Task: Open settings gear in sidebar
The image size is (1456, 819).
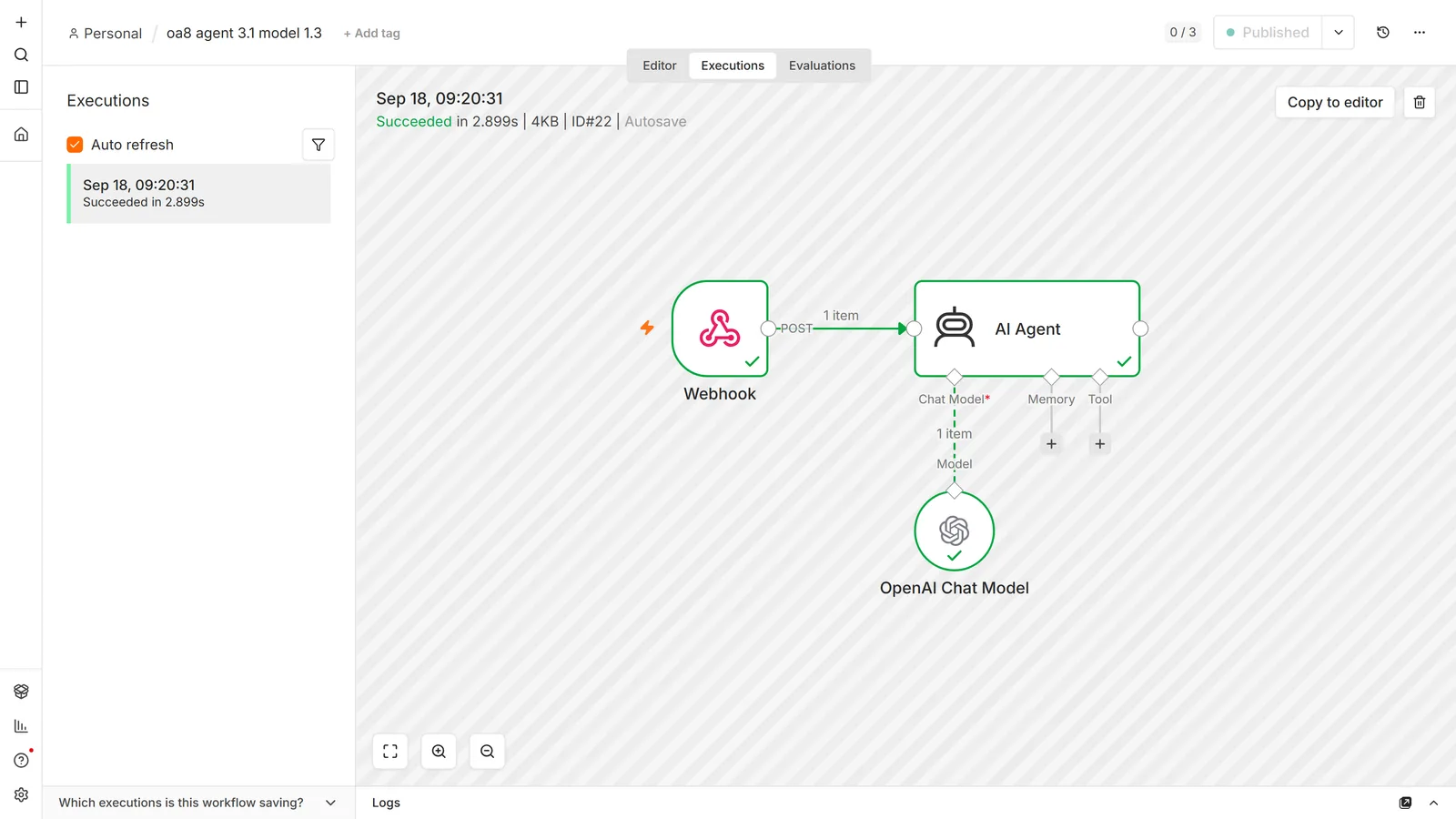Action: tap(21, 794)
